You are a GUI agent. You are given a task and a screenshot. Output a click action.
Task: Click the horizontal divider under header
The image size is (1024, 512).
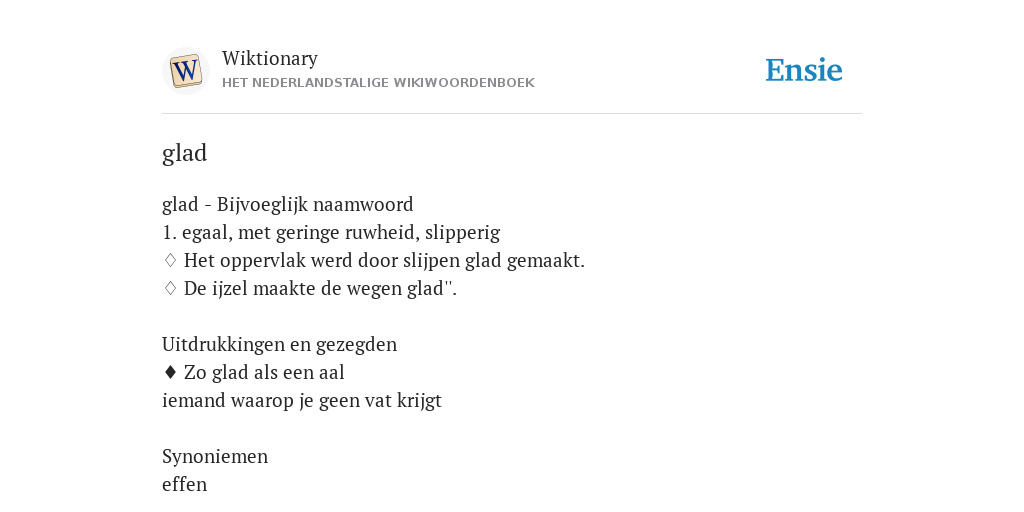512,114
